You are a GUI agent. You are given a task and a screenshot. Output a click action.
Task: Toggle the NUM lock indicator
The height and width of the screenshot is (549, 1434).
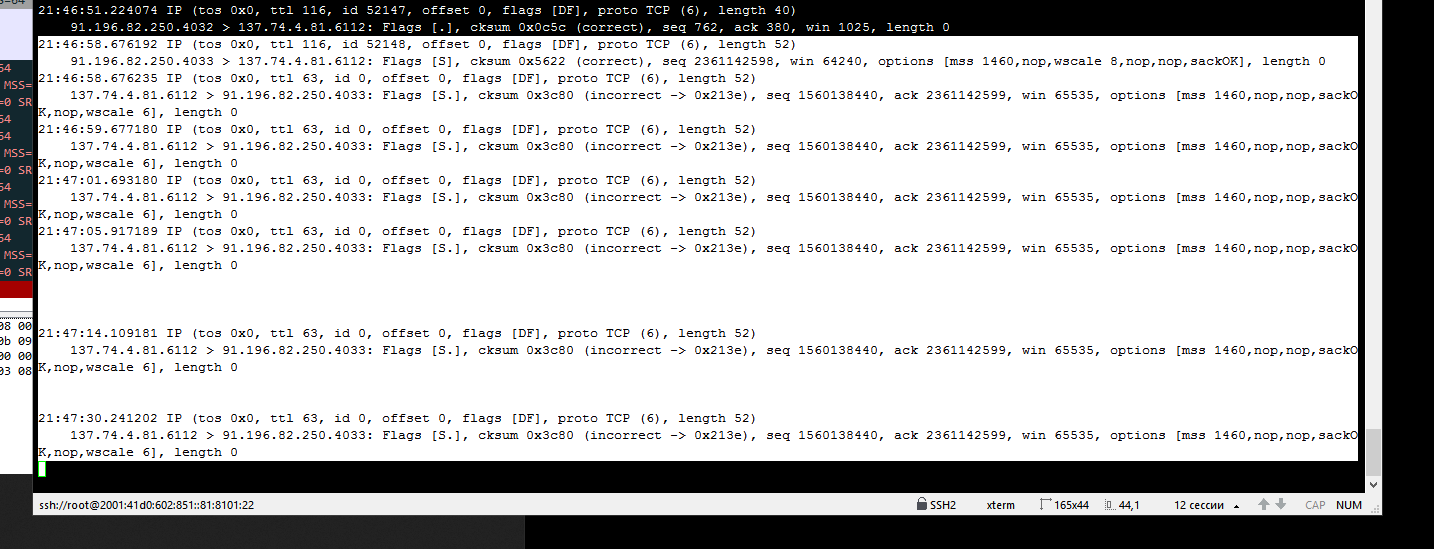point(1349,505)
